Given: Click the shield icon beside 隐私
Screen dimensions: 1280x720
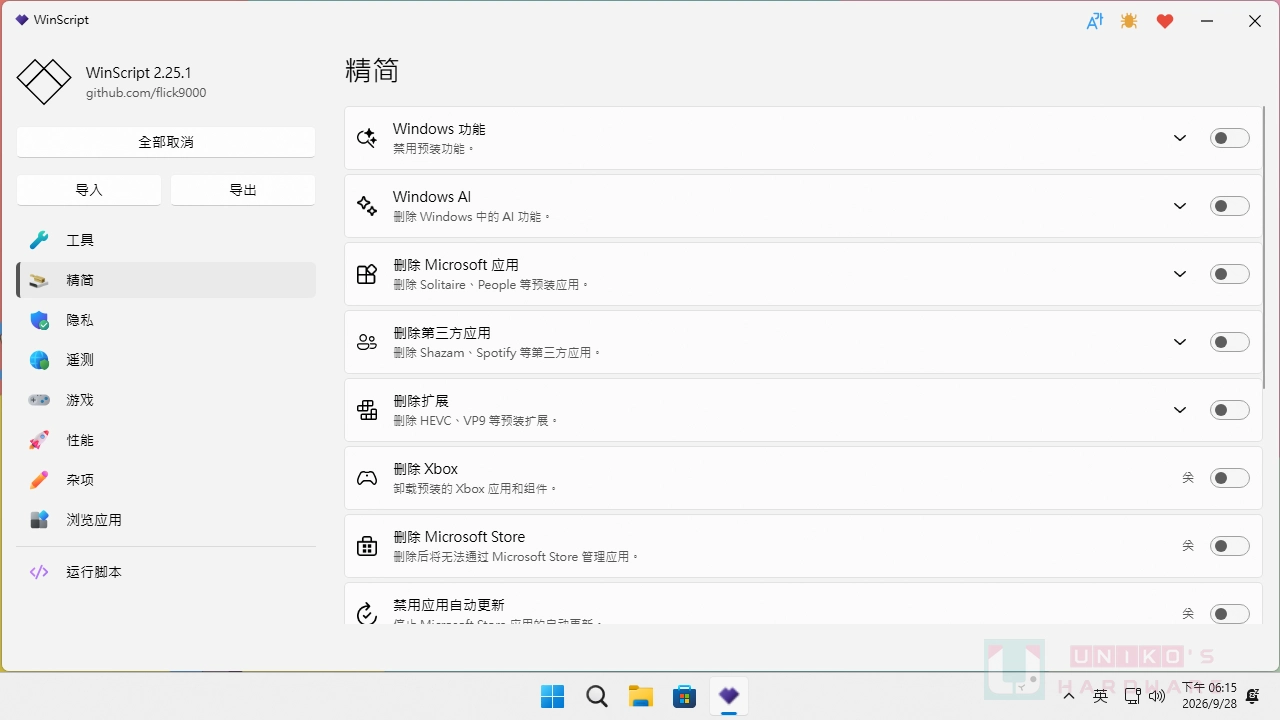Looking at the screenshot, I should (x=39, y=320).
